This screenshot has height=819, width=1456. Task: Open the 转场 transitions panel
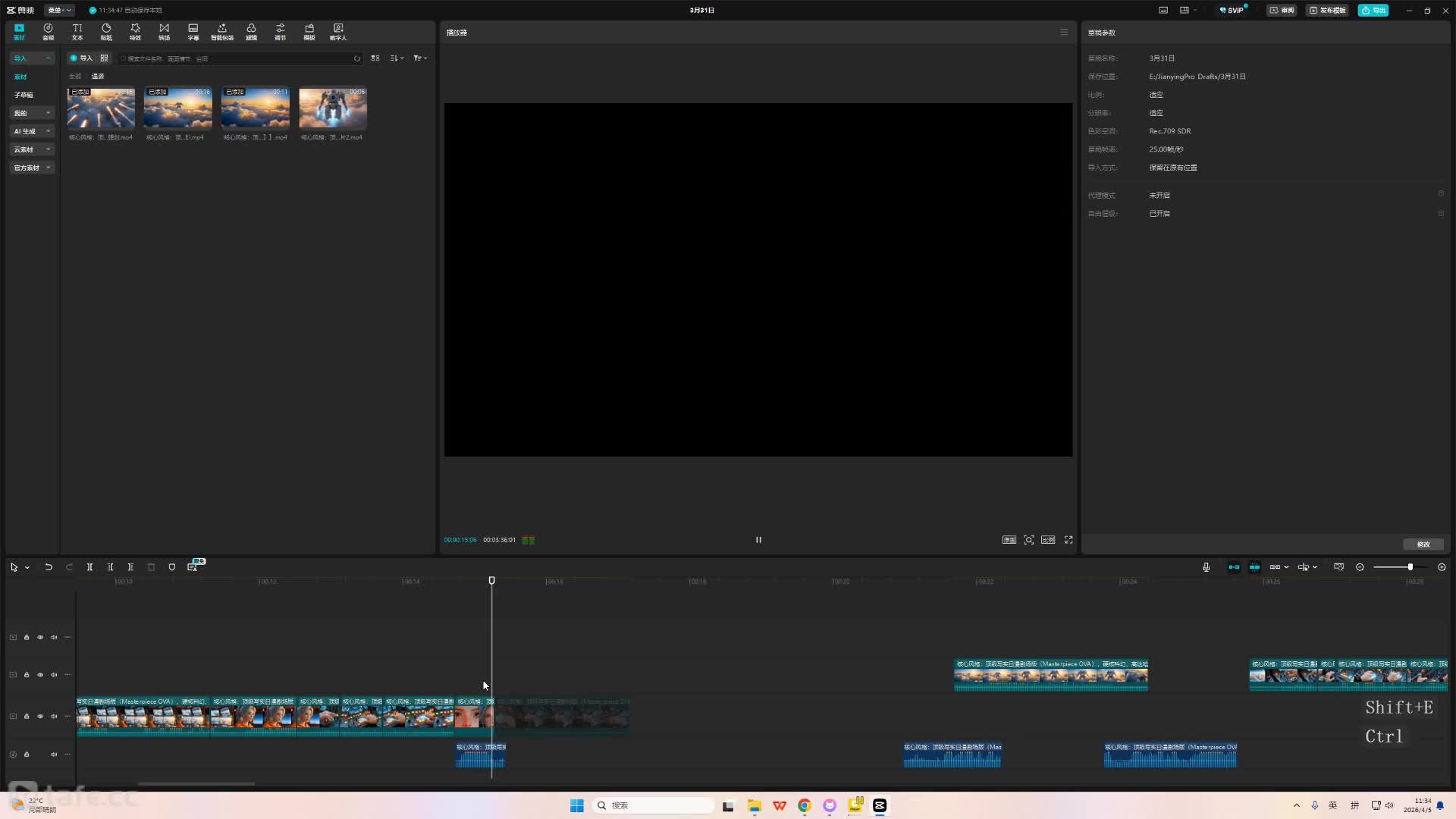point(164,31)
